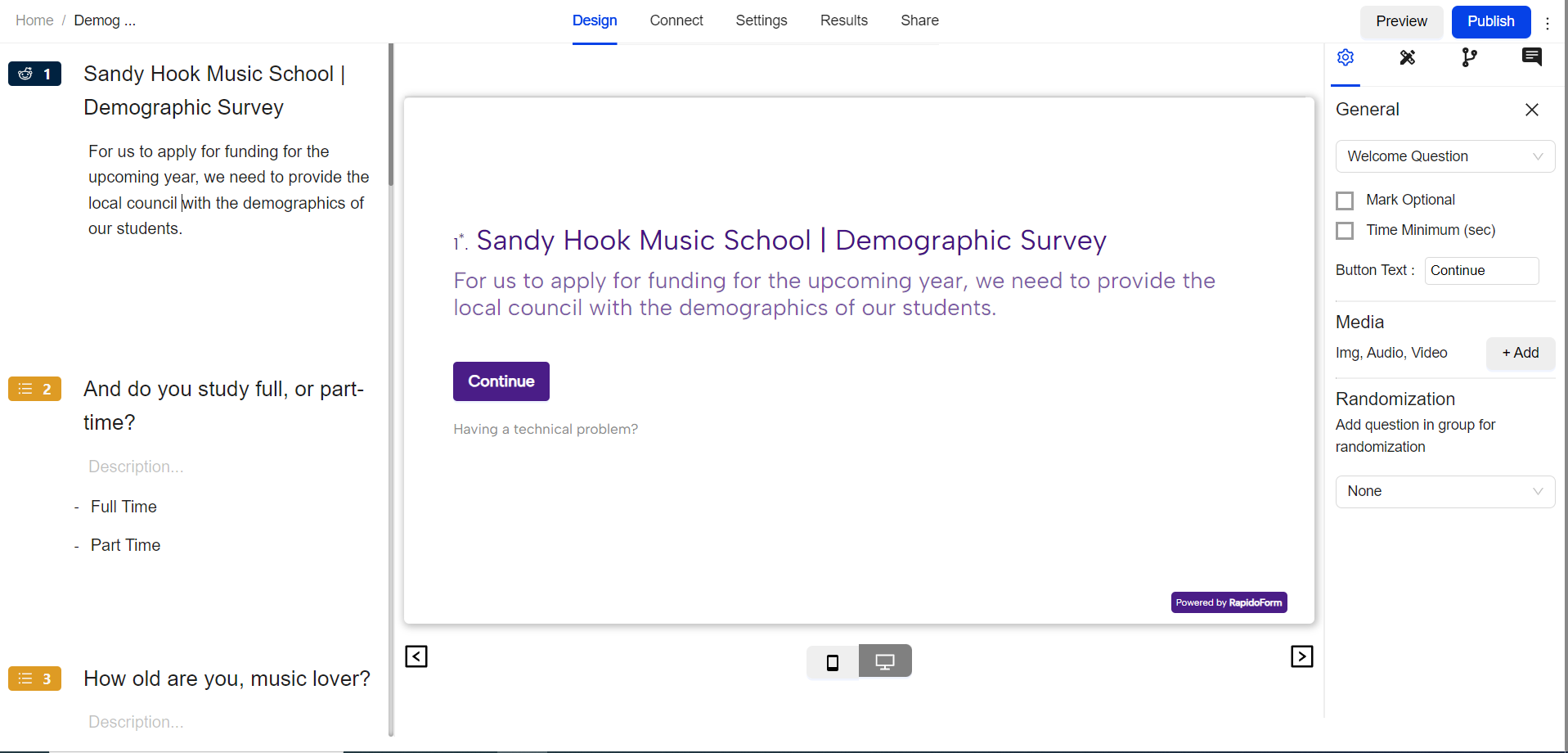This screenshot has width=1568, height=753.
Task: Switch to mobile preview view
Action: [x=832, y=662]
